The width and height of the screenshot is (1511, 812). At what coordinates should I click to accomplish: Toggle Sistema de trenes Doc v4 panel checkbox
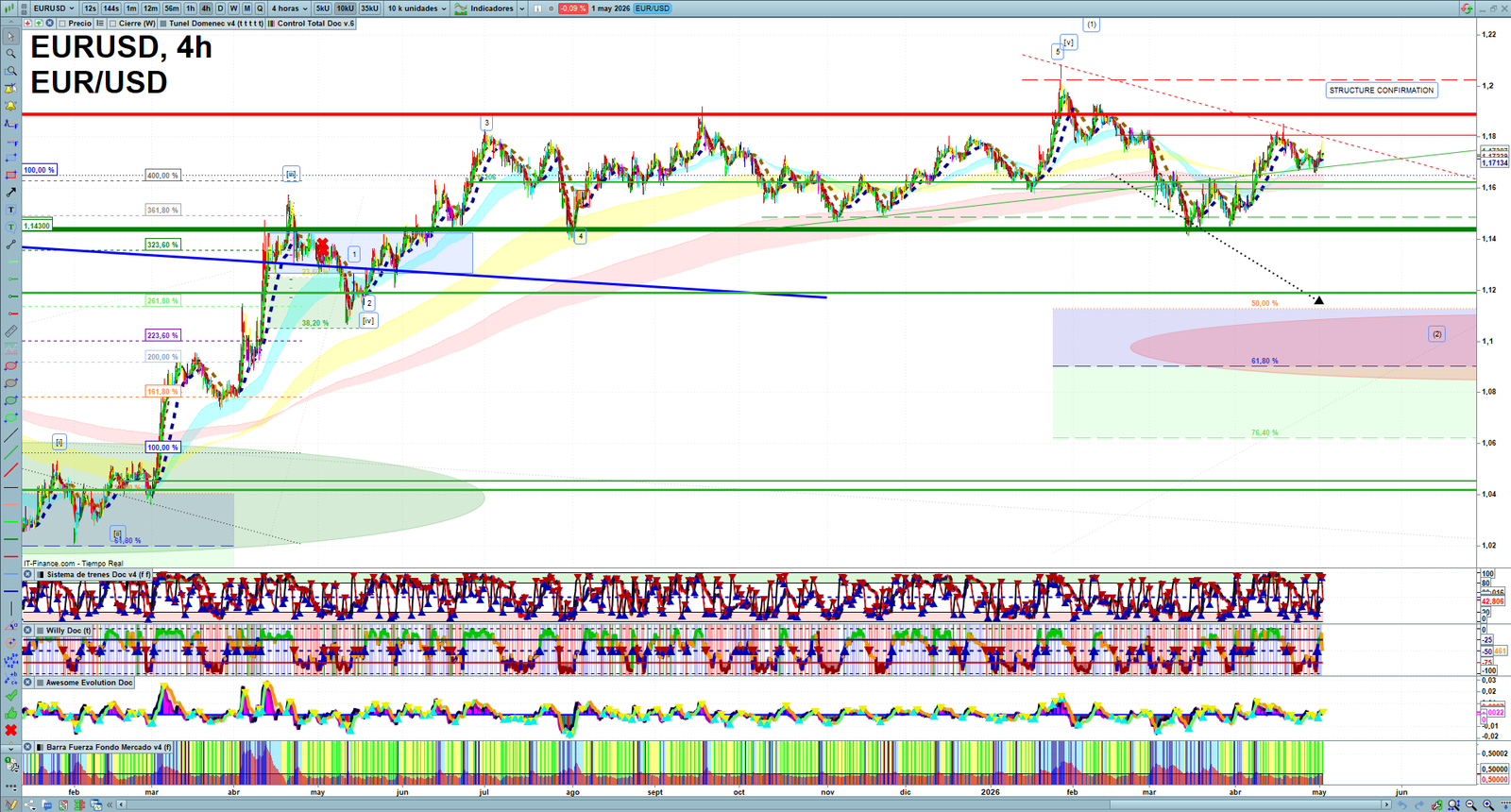pyautogui.click(x=40, y=574)
